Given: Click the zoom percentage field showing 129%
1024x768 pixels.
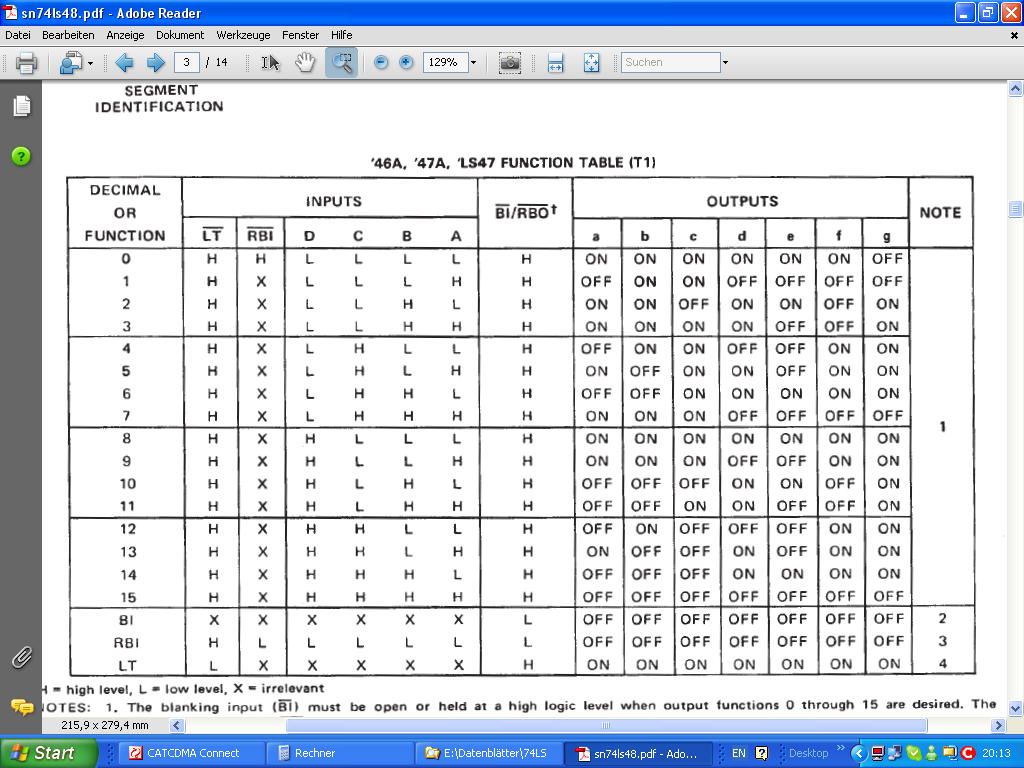Looking at the screenshot, I should [x=446, y=63].
